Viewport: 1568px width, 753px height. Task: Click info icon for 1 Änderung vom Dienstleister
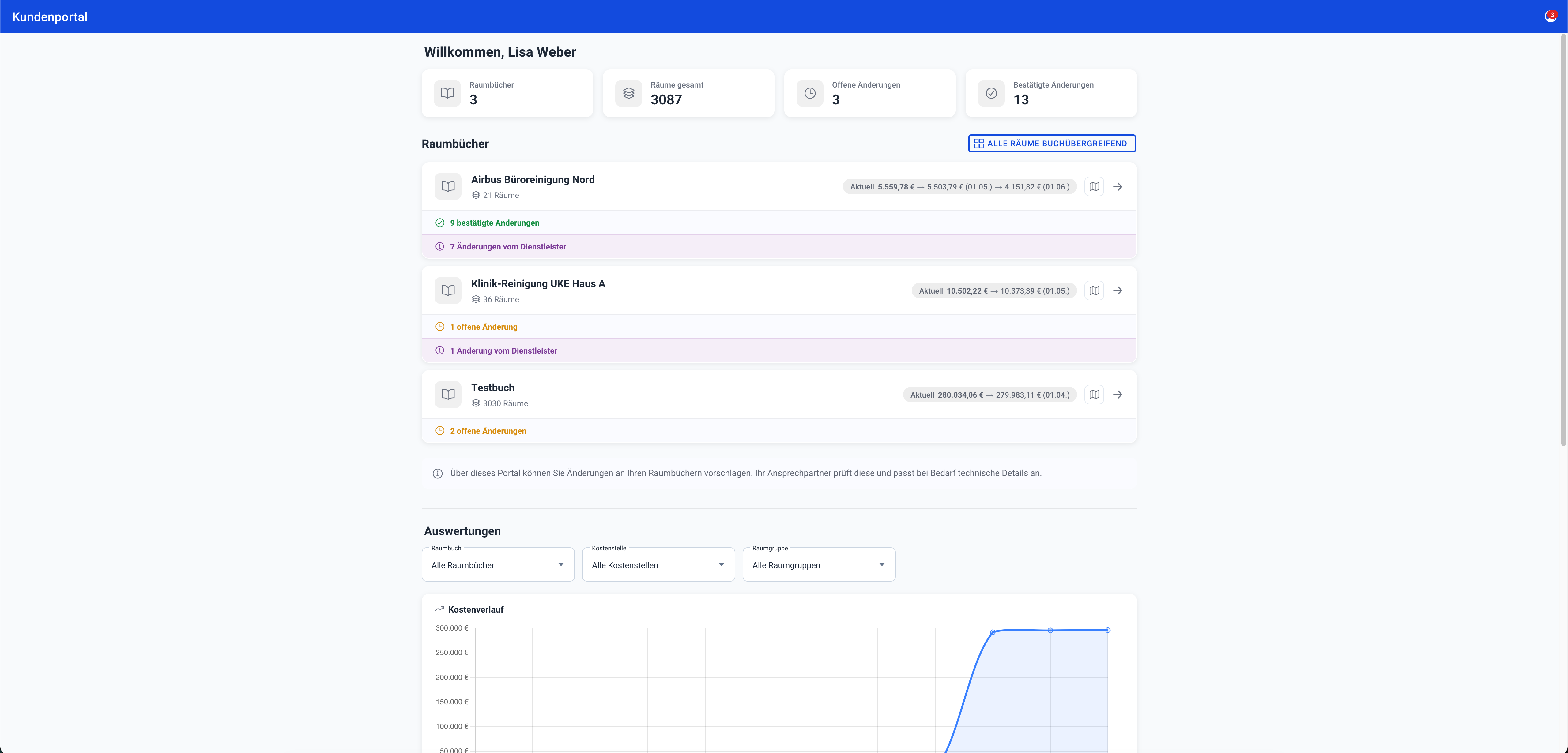coord(440,350)
